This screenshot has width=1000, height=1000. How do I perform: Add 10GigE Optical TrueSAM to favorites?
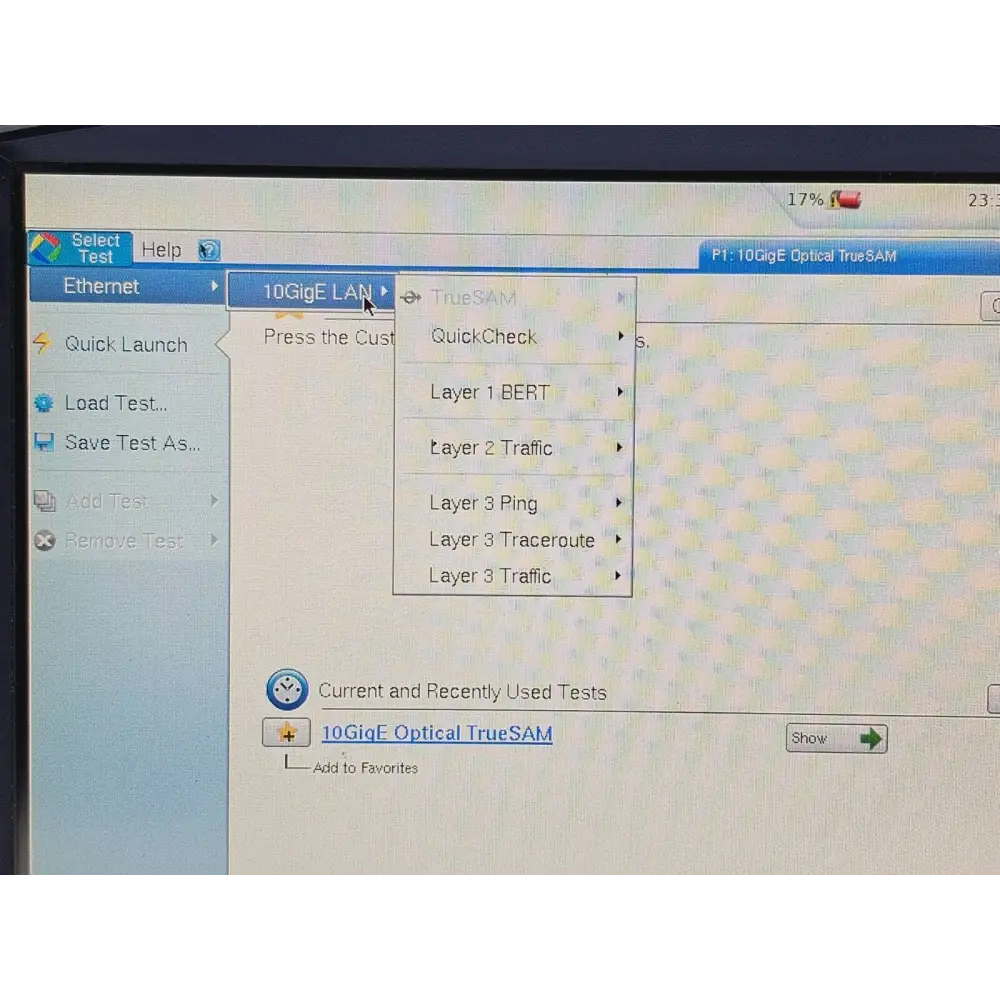[x=286, y=733]
